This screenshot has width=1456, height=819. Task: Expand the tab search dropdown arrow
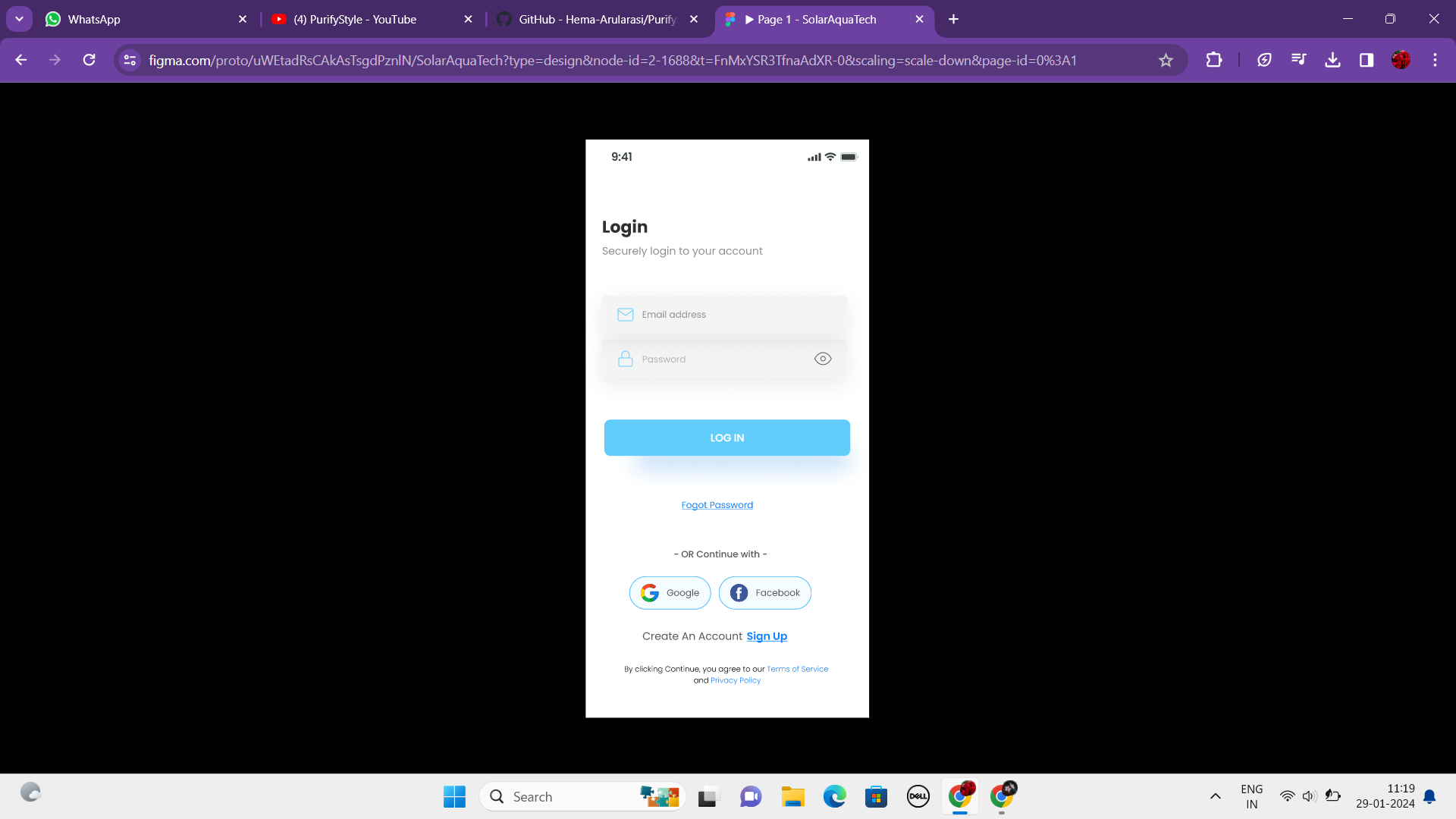pos(19,19)
